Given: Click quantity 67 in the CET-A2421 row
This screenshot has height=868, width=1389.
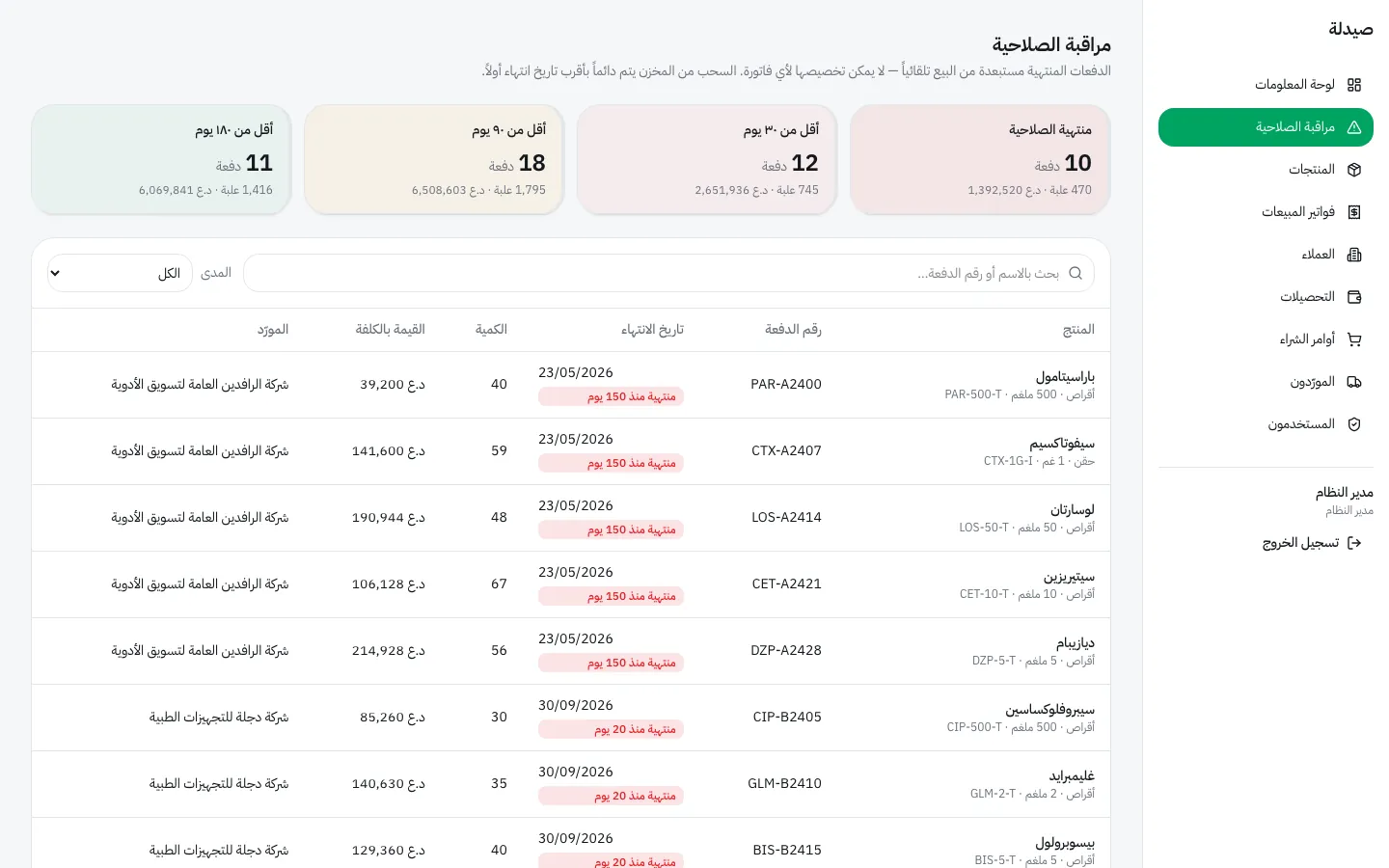Looking at the screenshot, I should pos(499,583).
